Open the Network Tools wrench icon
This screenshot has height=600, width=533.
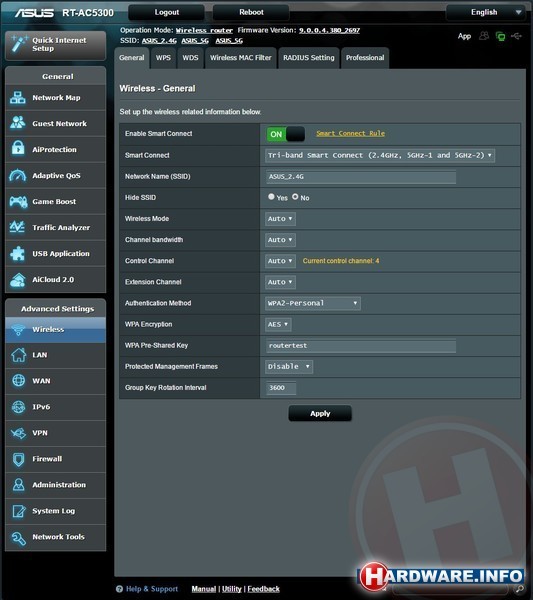[x=18, y=538]
